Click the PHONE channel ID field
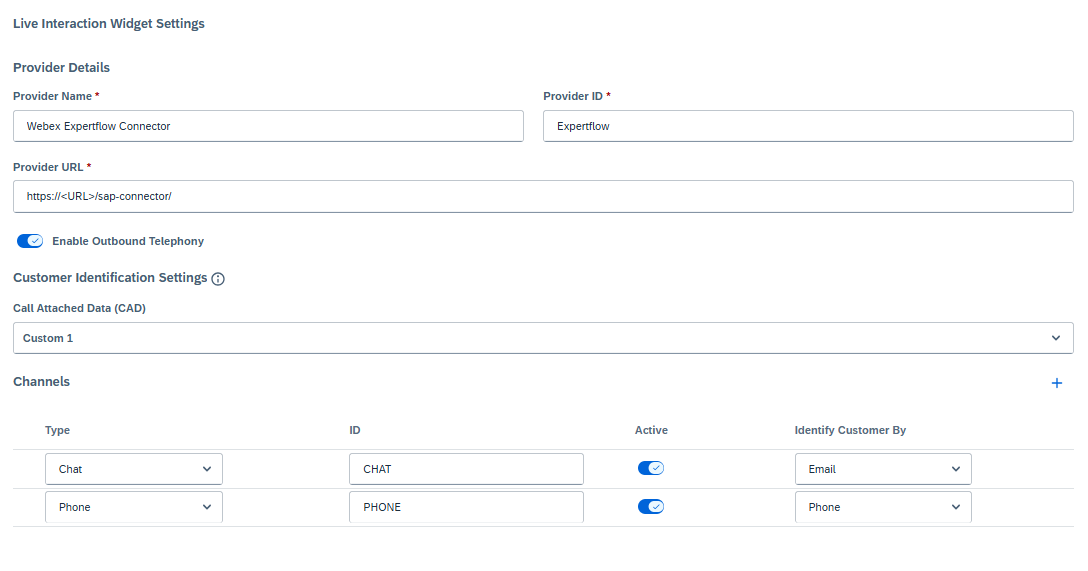1088x571 pixels. click(466, 507)
